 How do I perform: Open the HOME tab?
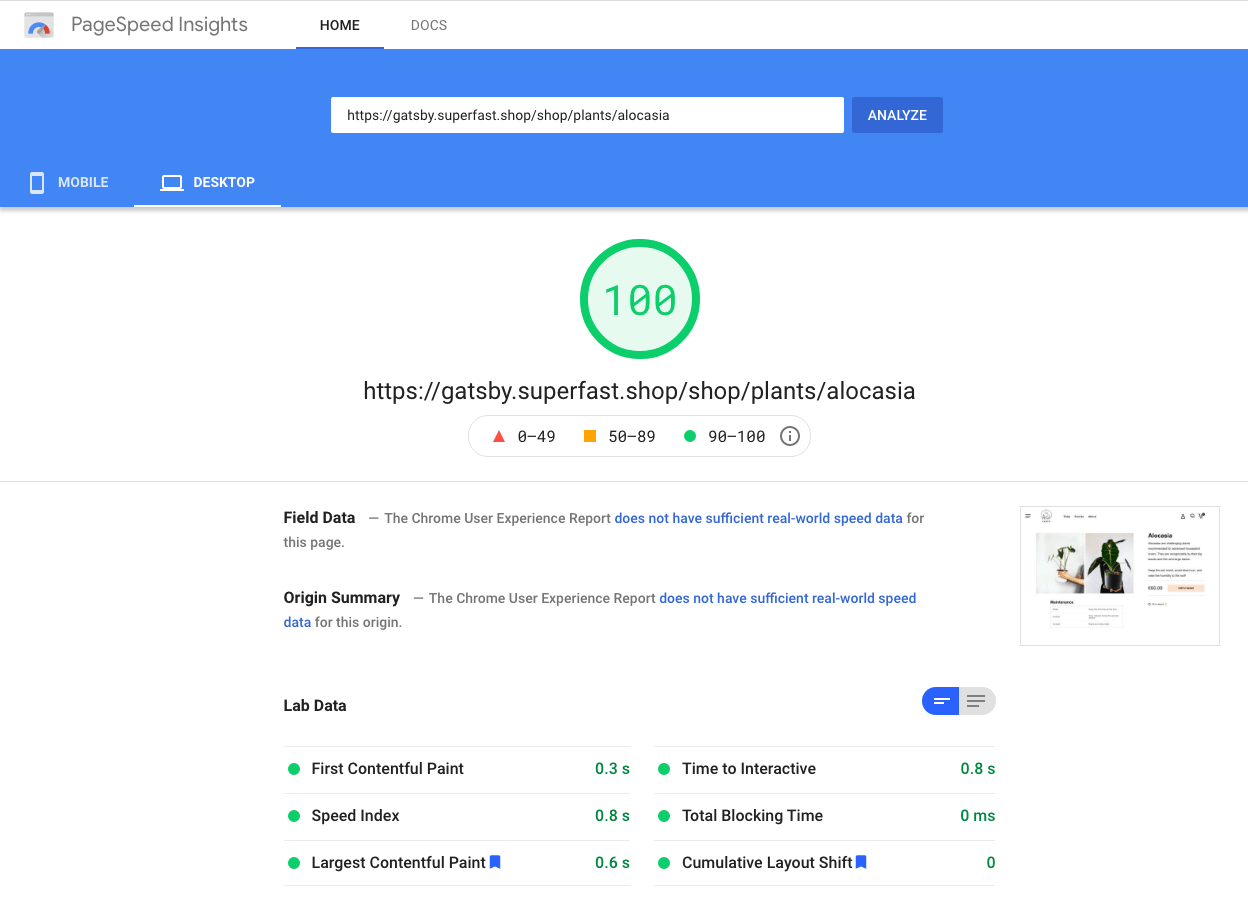[340, 25]
